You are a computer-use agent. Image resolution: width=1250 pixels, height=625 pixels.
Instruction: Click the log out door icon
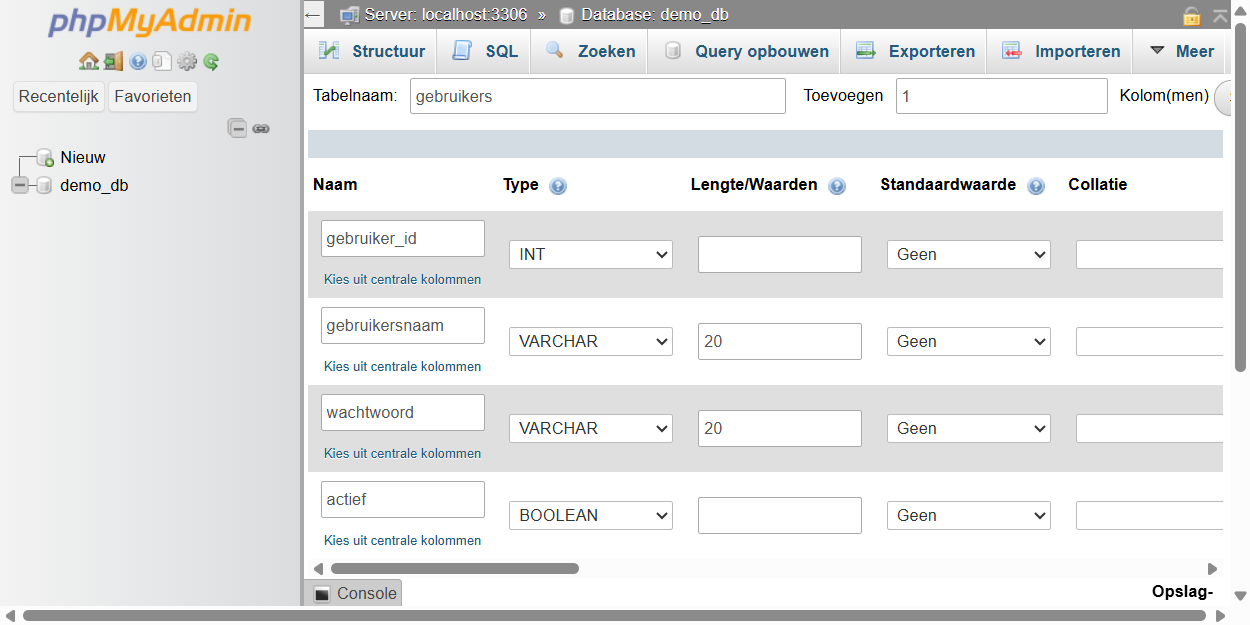tap(113, 62)
